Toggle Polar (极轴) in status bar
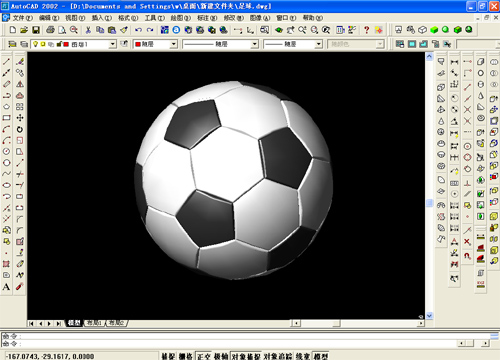Viewport: 500px width, 360px height. [x=221, y=356]
